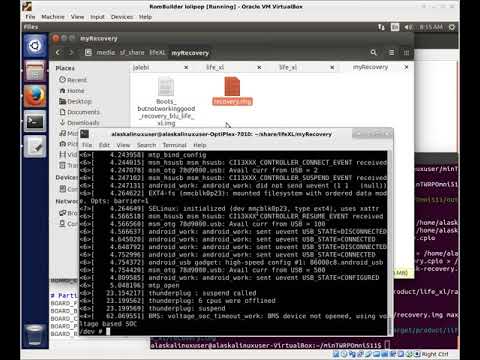
Task: Open terminal Edit menu
Action: [x=104, y=145]
